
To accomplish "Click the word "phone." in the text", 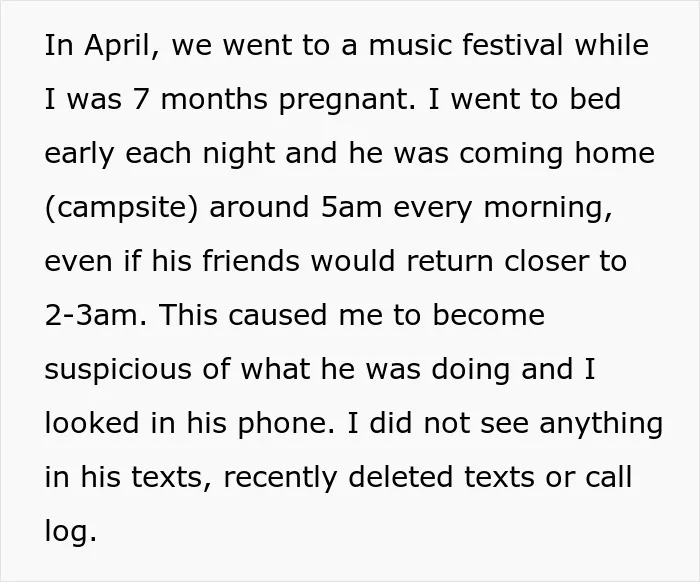I will tap(286, 424).
